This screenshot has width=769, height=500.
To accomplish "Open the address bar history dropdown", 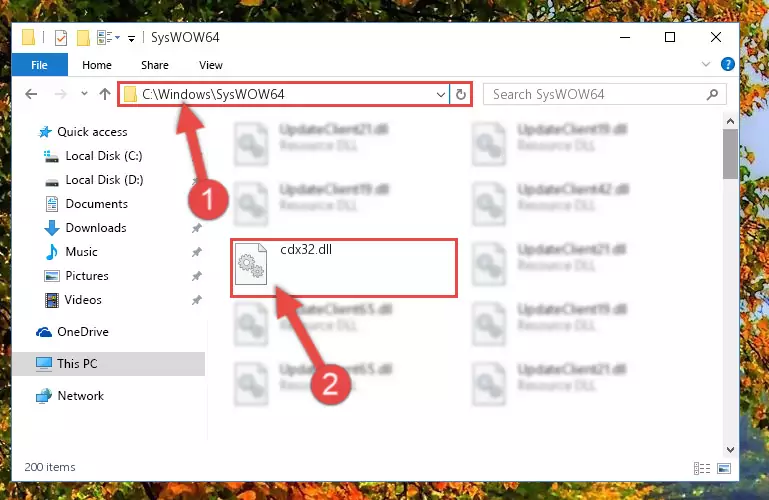I will tap(441, 94).
